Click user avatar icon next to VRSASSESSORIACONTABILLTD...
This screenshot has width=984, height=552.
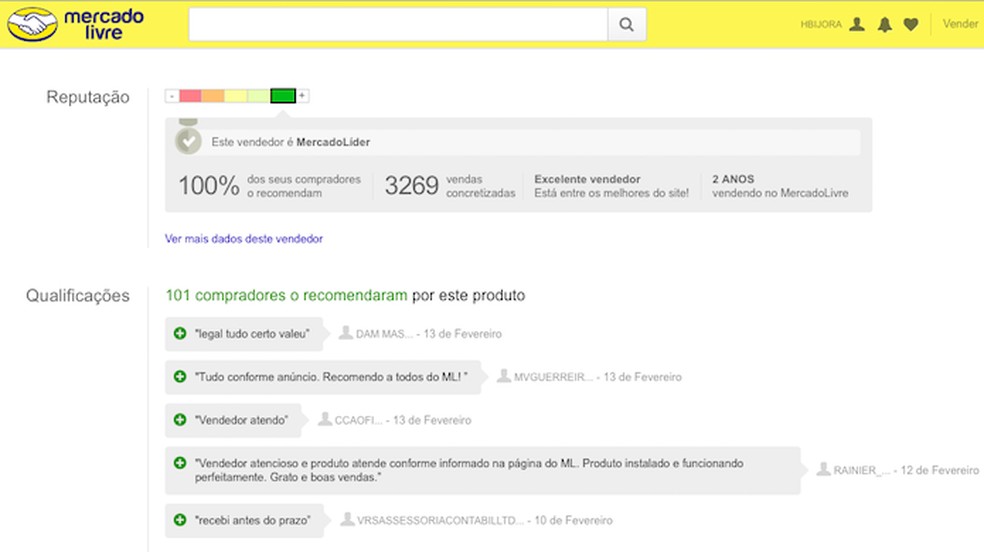pyautogui.click(x=347, y=519)
